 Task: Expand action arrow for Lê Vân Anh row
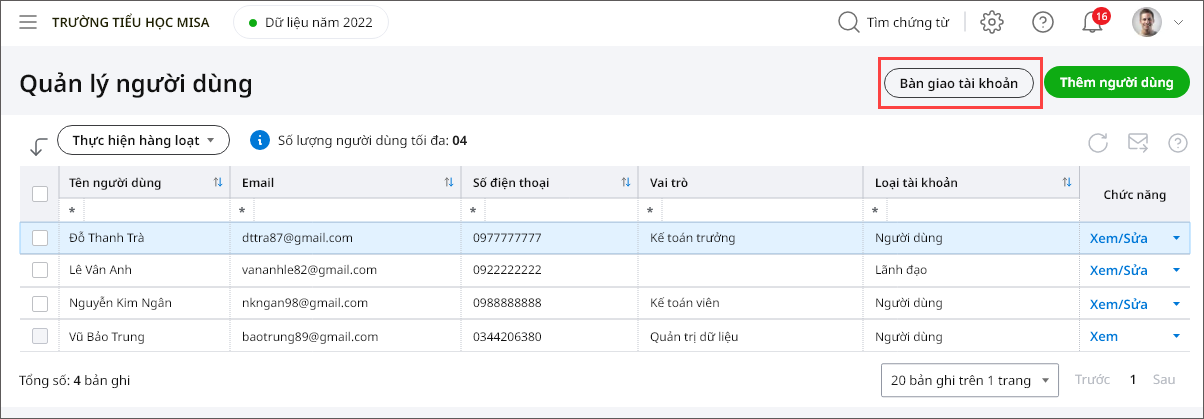pos(1176,270)
